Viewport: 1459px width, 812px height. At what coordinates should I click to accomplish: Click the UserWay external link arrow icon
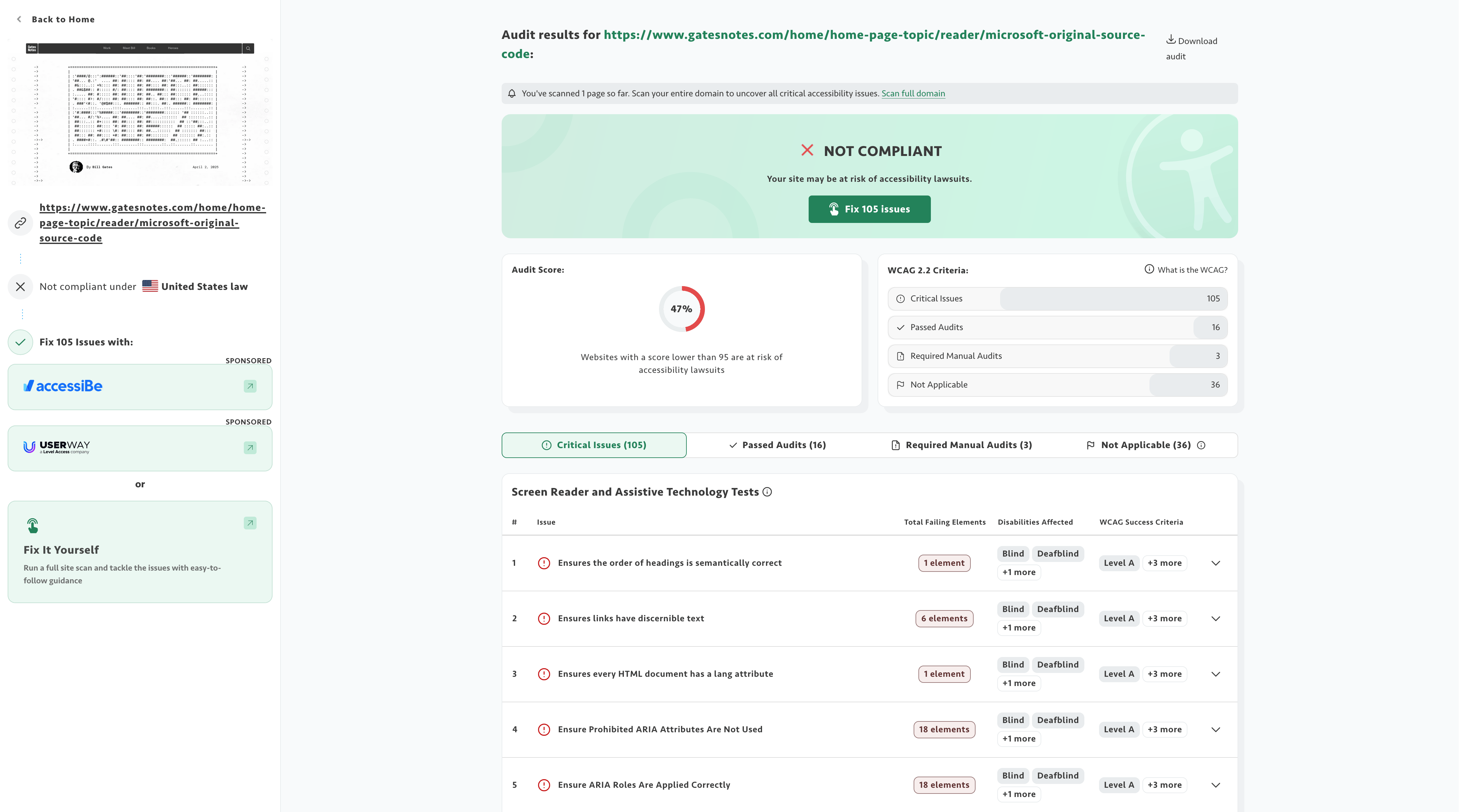click(x=250, y=448)
